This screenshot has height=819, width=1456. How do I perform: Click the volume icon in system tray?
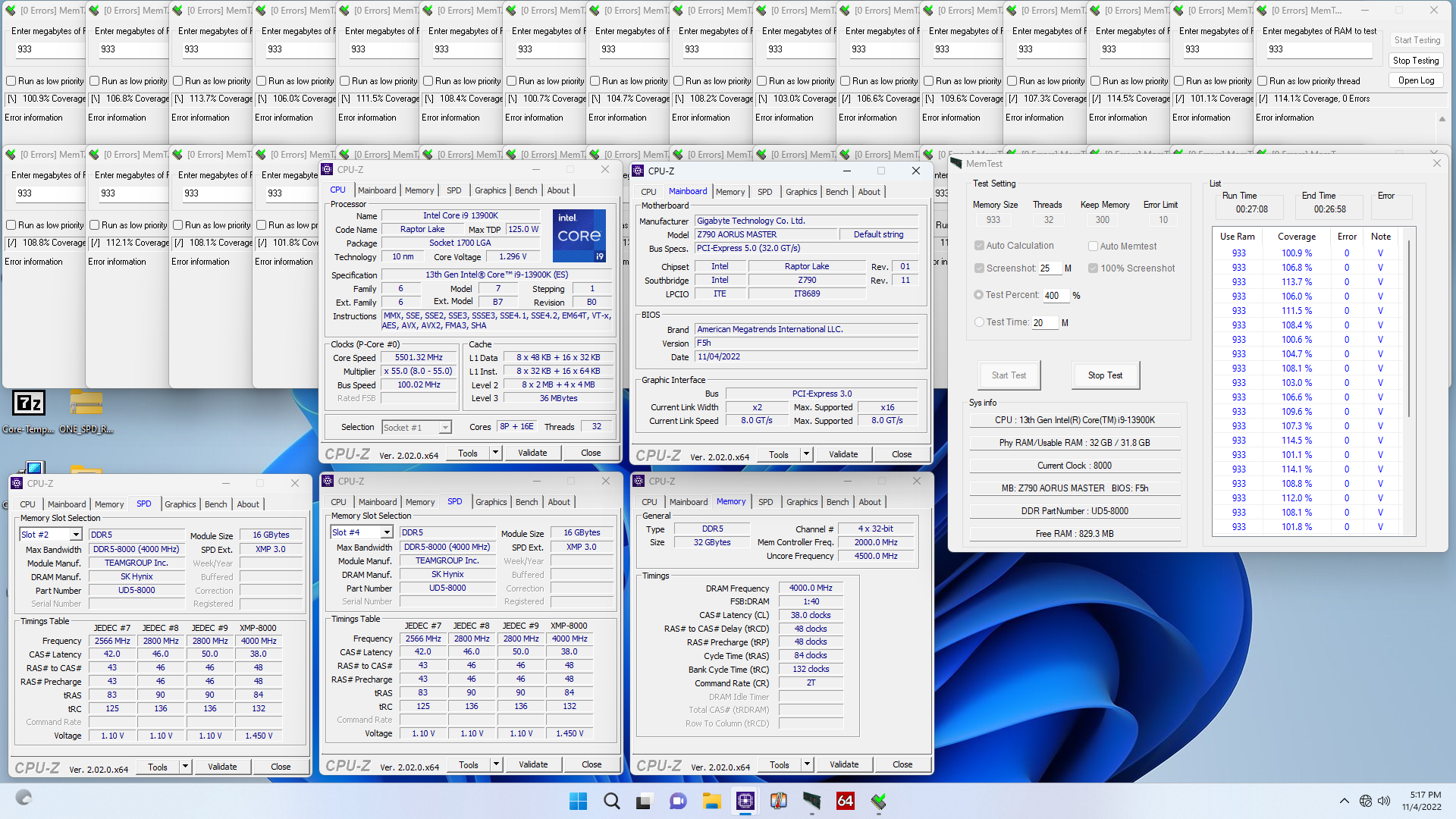click(x=1383, y=801)
